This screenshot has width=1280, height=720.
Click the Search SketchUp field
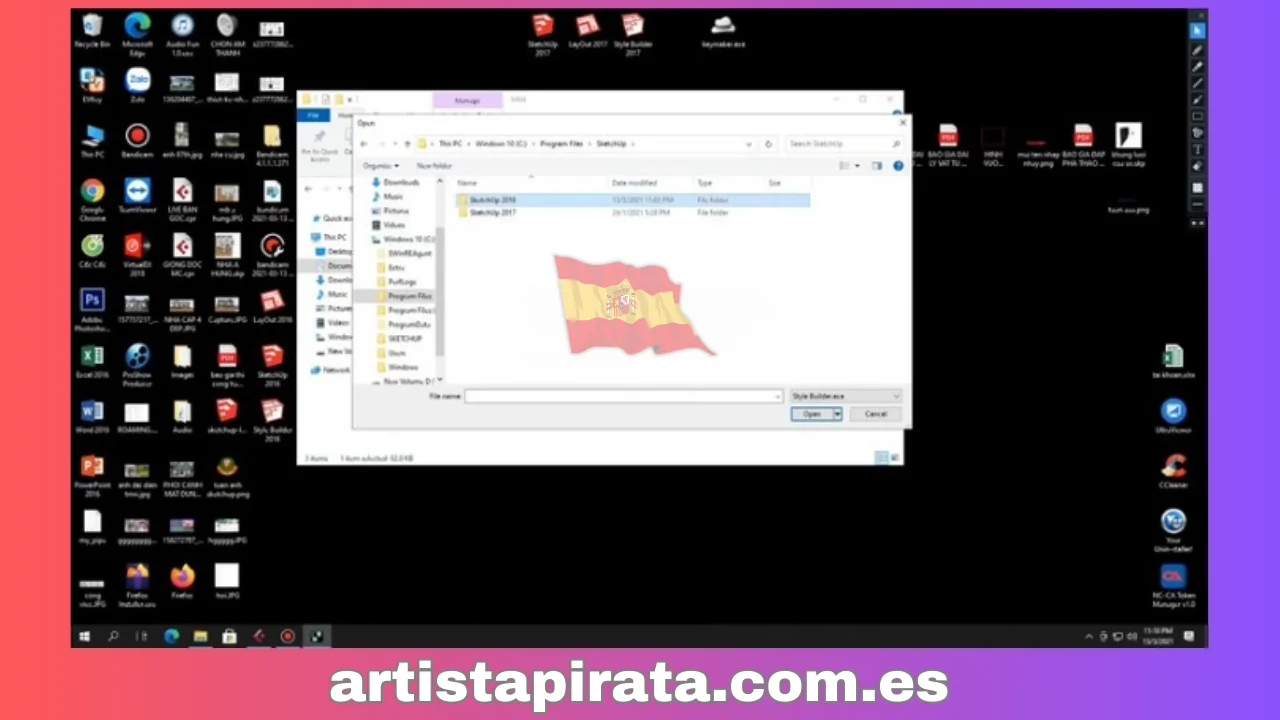[x=844, y=144]
